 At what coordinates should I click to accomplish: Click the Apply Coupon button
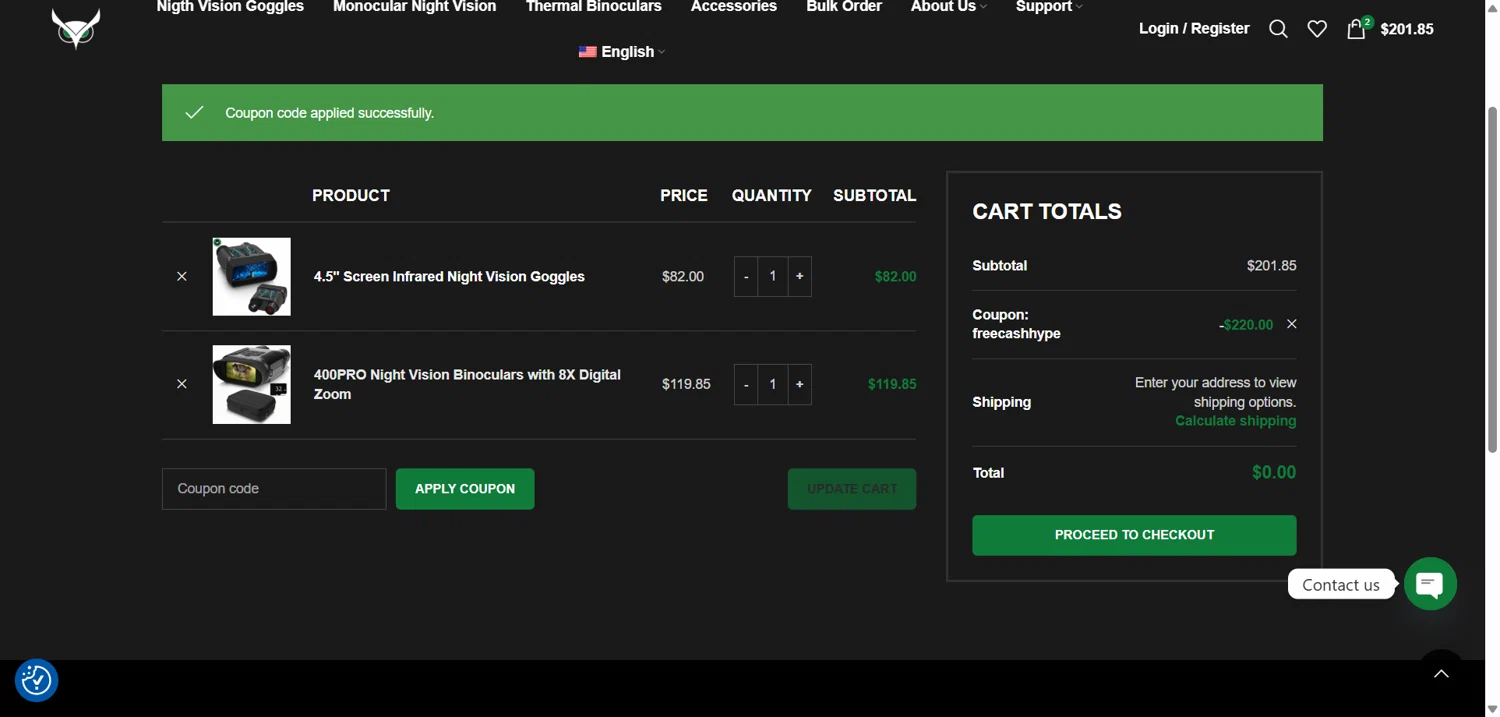[465, 489]
